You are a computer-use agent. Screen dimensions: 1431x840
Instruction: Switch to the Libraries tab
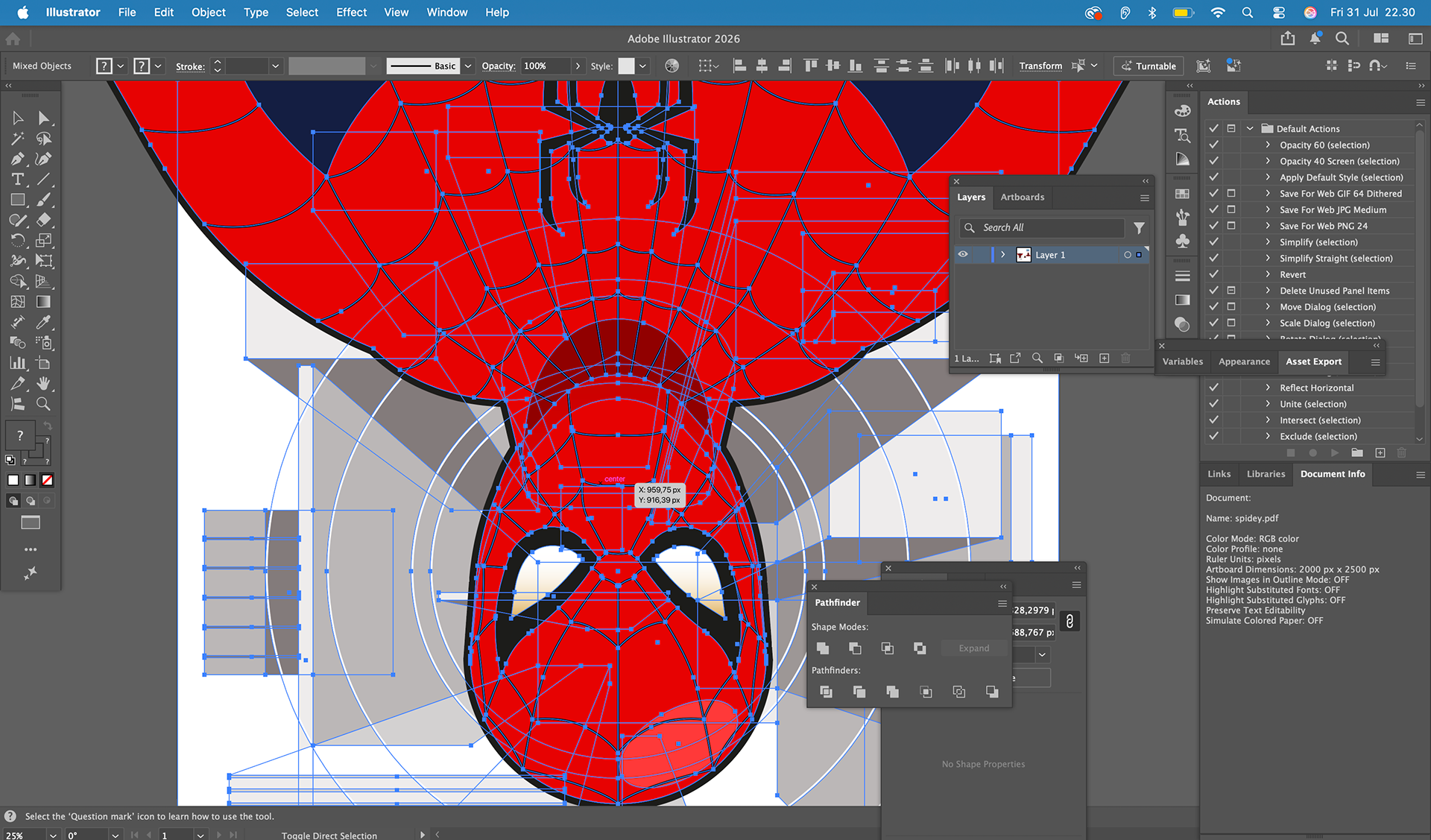click(1266, 474)
